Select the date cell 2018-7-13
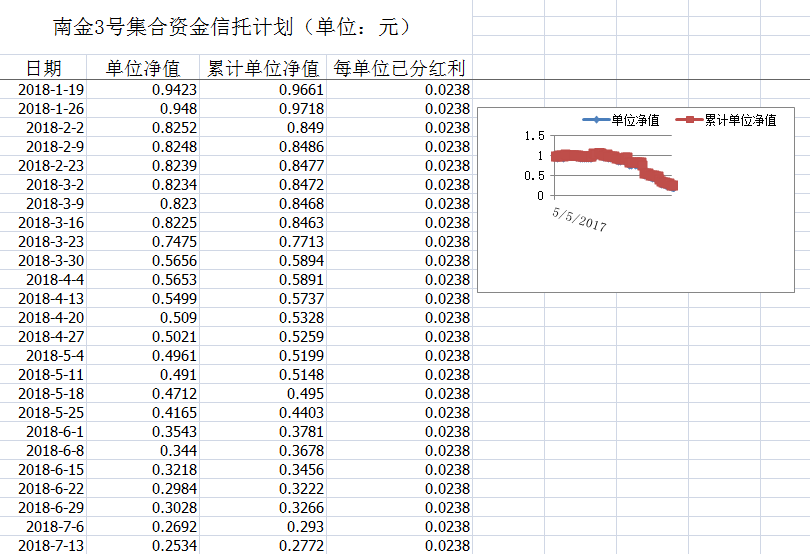This screenshot has height=554, width=810. 51,546
